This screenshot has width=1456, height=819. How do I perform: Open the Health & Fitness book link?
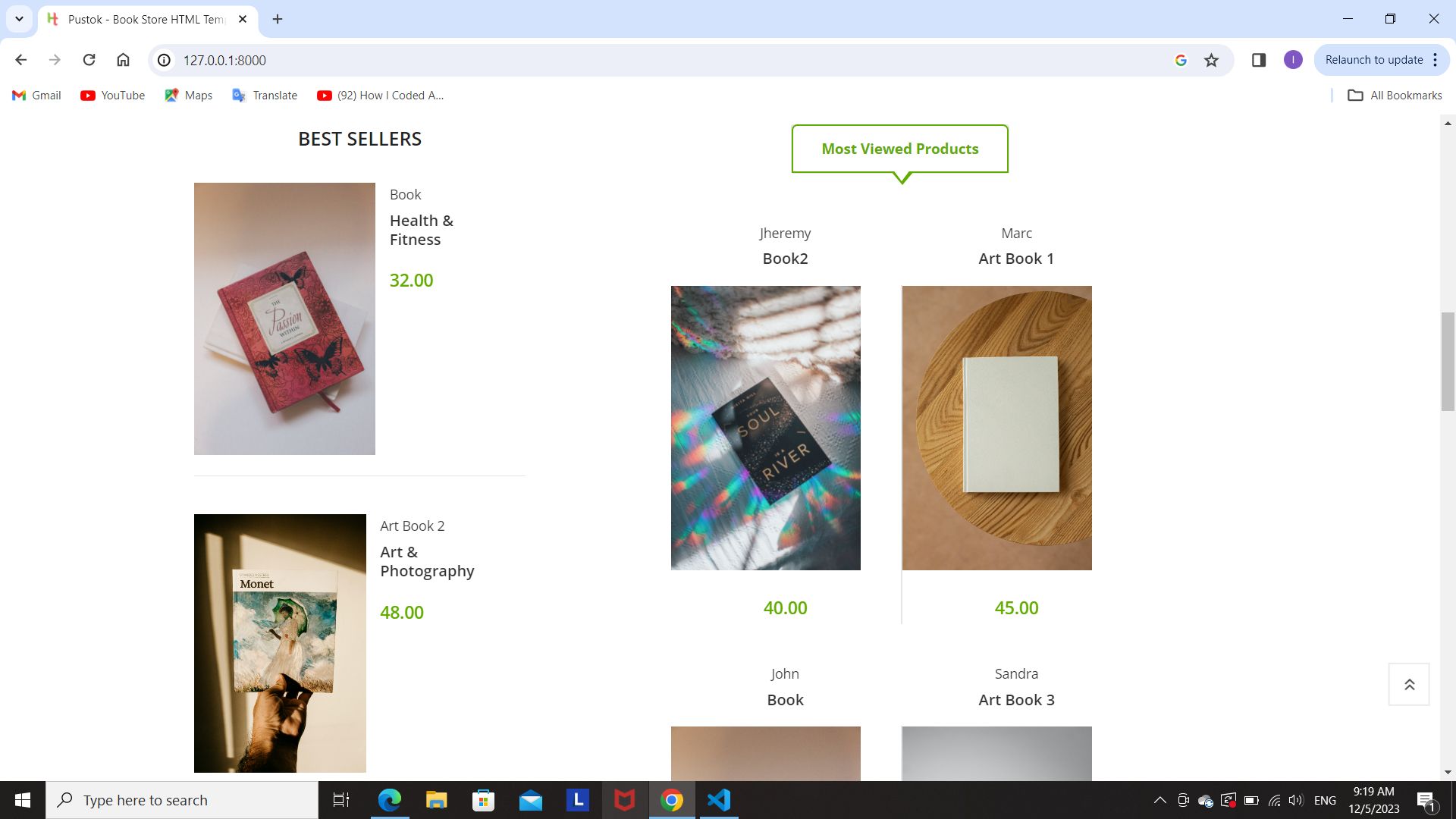click(x=422, y=230)
